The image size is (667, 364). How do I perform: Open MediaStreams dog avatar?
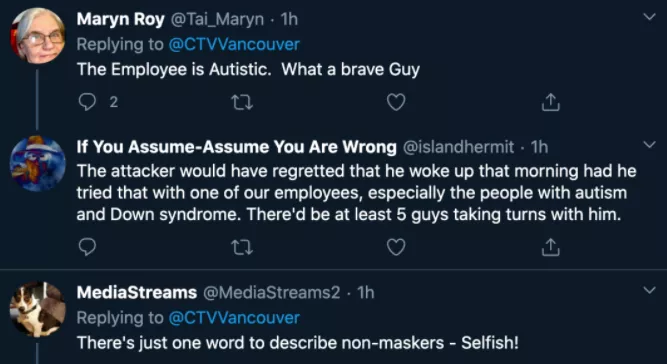coord(37,309)
